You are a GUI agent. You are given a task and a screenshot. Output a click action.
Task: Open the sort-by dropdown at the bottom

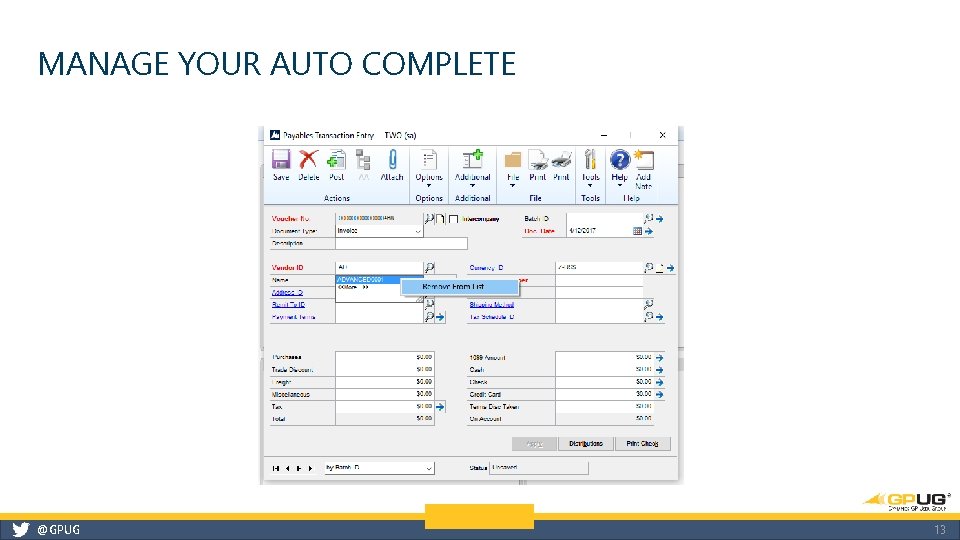point(429,468)
